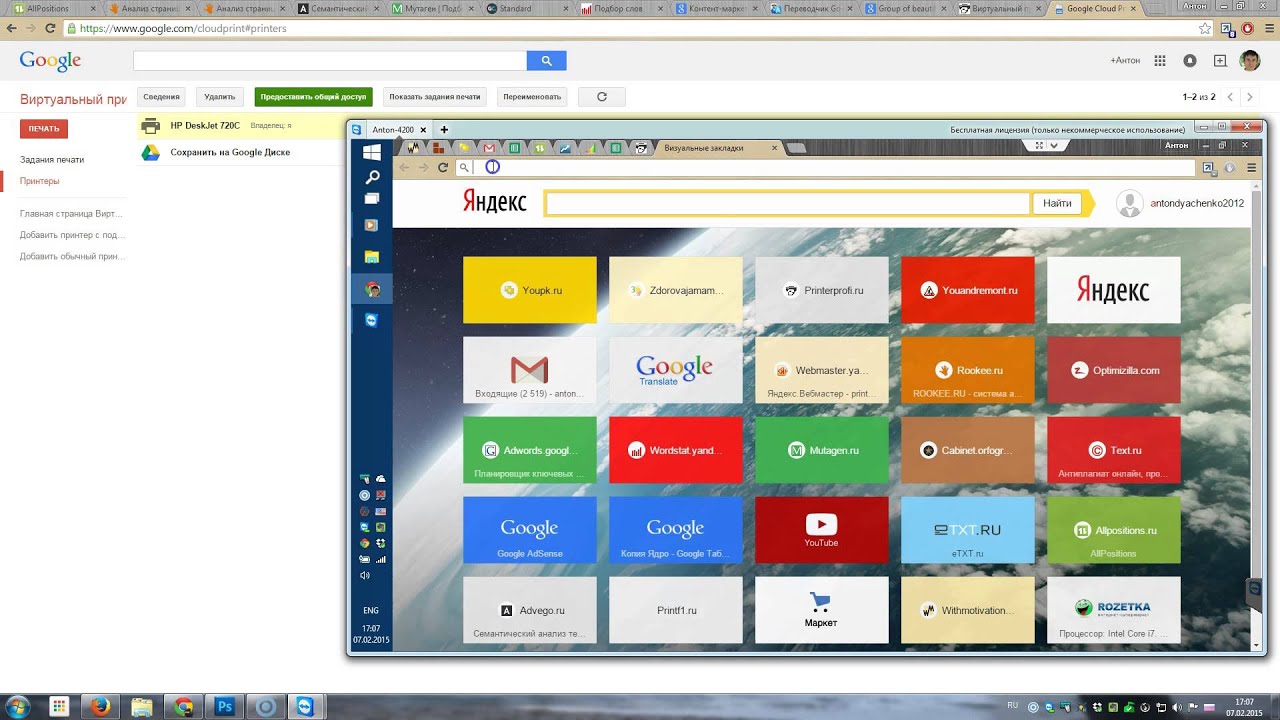1280x720 pixels.
Task: Open the Gmail inbox tile
Action: pos(529,370)
